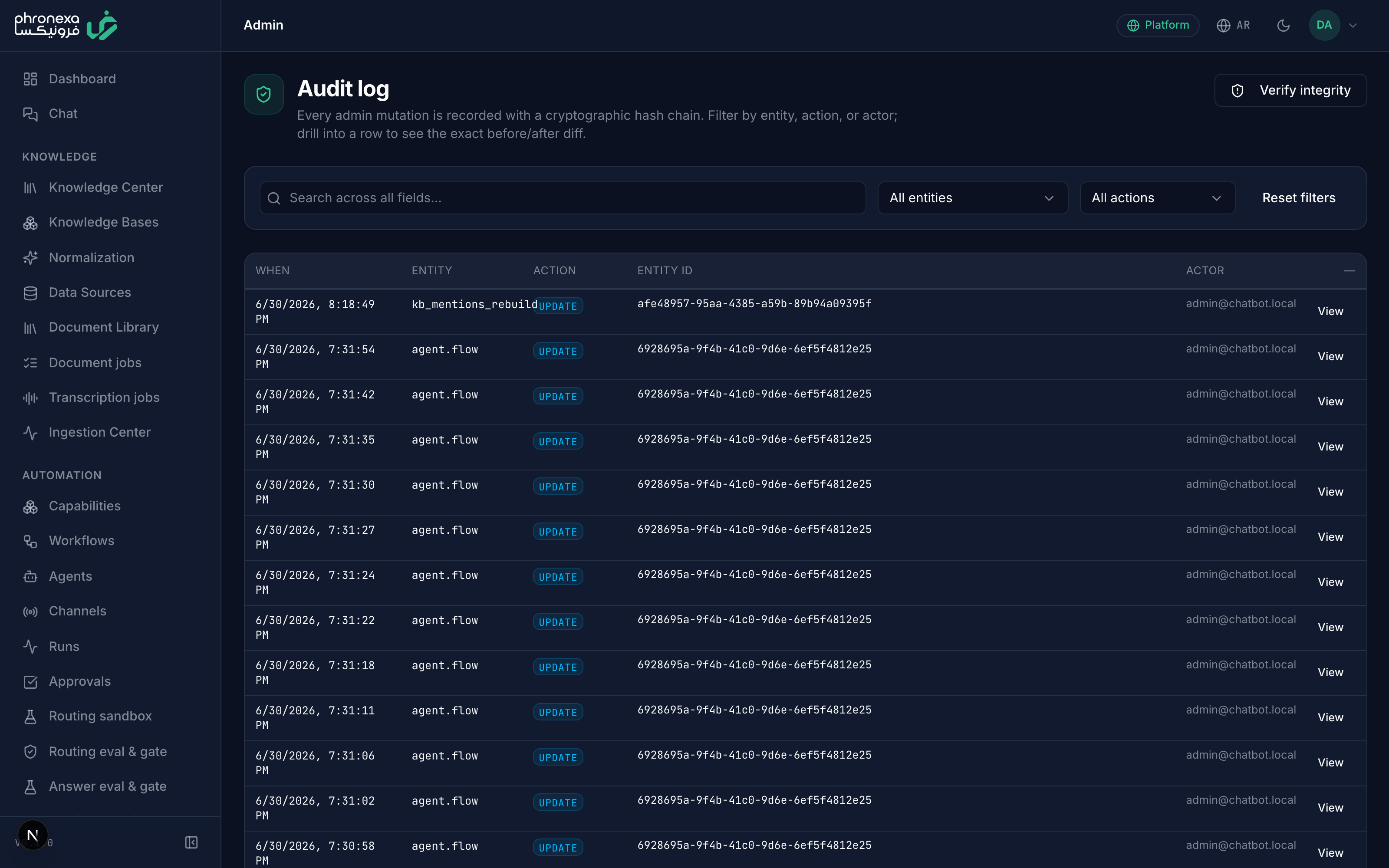This screenshot has height=868, width=1389.
Task: Switch language to AR
Action: click(x=1233, y=25)
